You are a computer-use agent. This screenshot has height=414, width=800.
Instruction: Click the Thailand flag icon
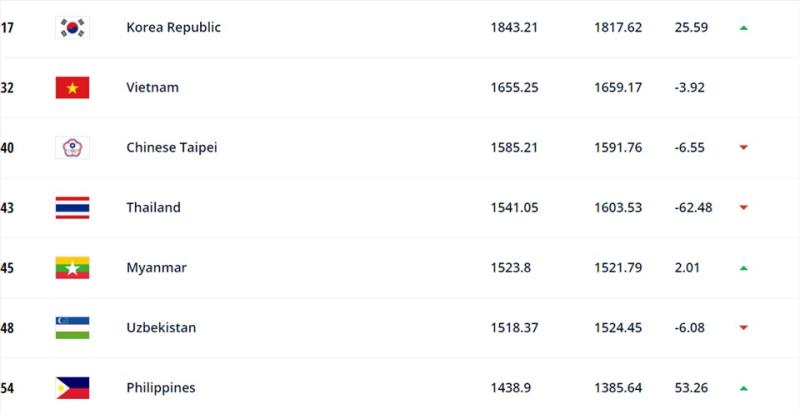[x=72, y=208]
